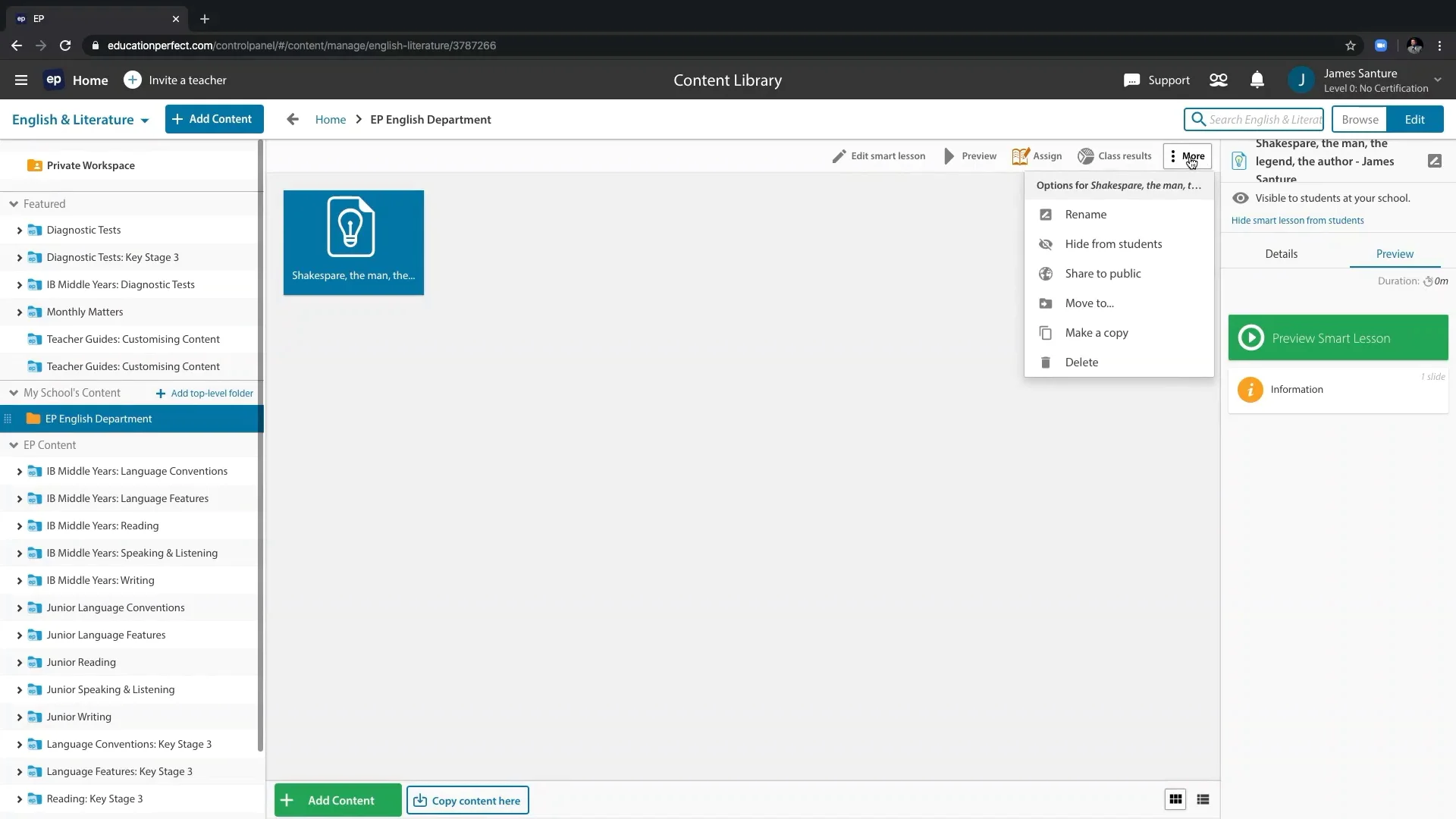
Task: Open the hamburger main menu
Action: (21, 80)
